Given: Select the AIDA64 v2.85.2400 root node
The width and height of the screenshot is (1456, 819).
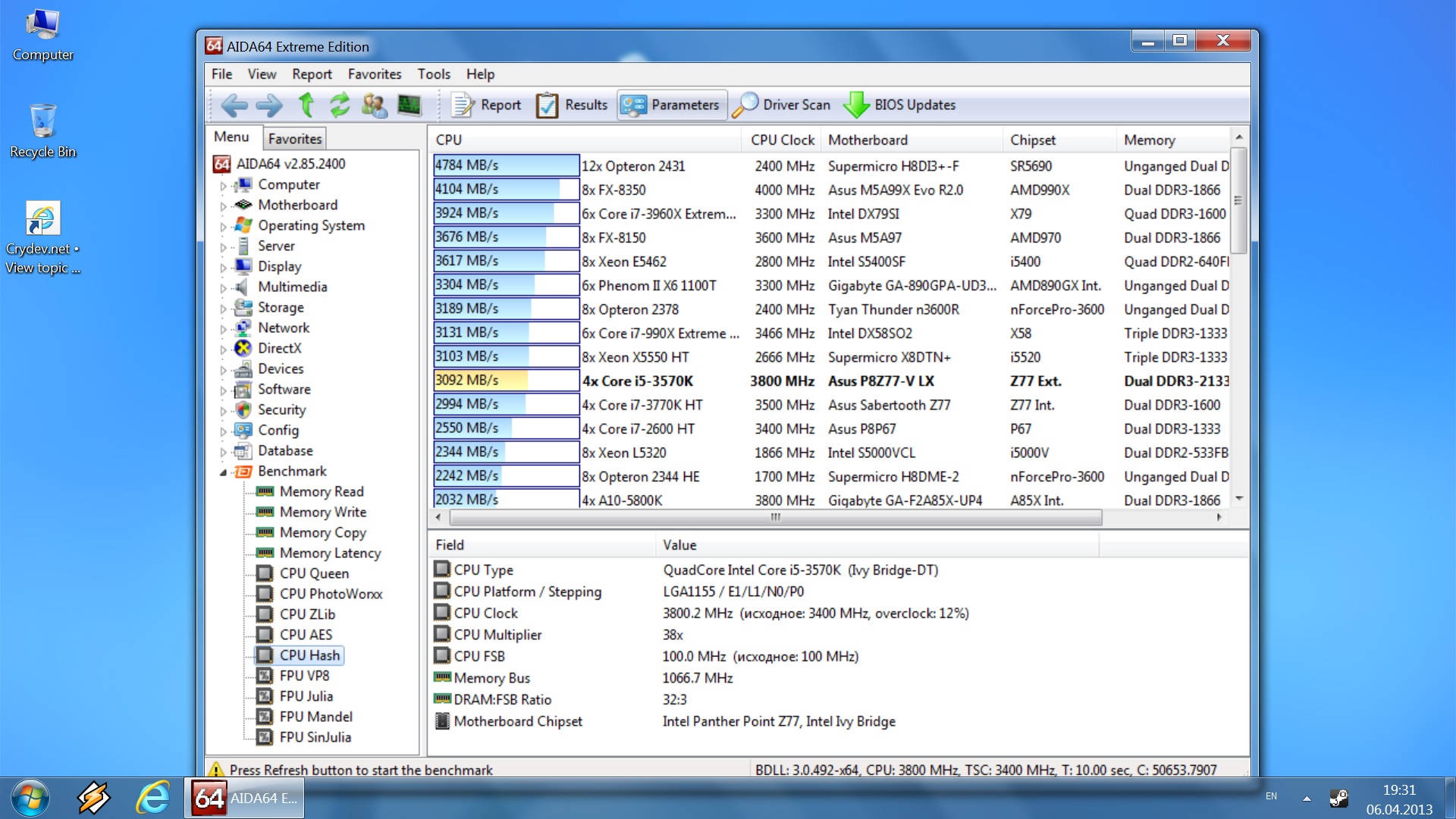Looking at the screenshot, I should tap(290, 164).
